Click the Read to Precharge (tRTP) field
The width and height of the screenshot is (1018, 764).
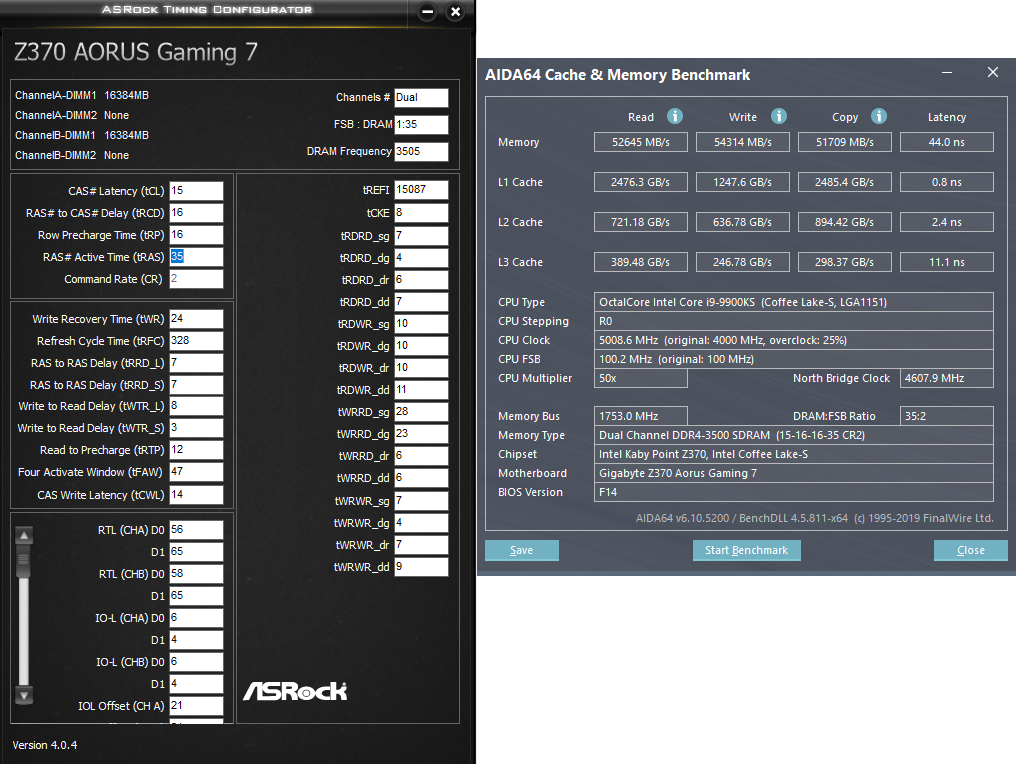(x=196, y=450)
